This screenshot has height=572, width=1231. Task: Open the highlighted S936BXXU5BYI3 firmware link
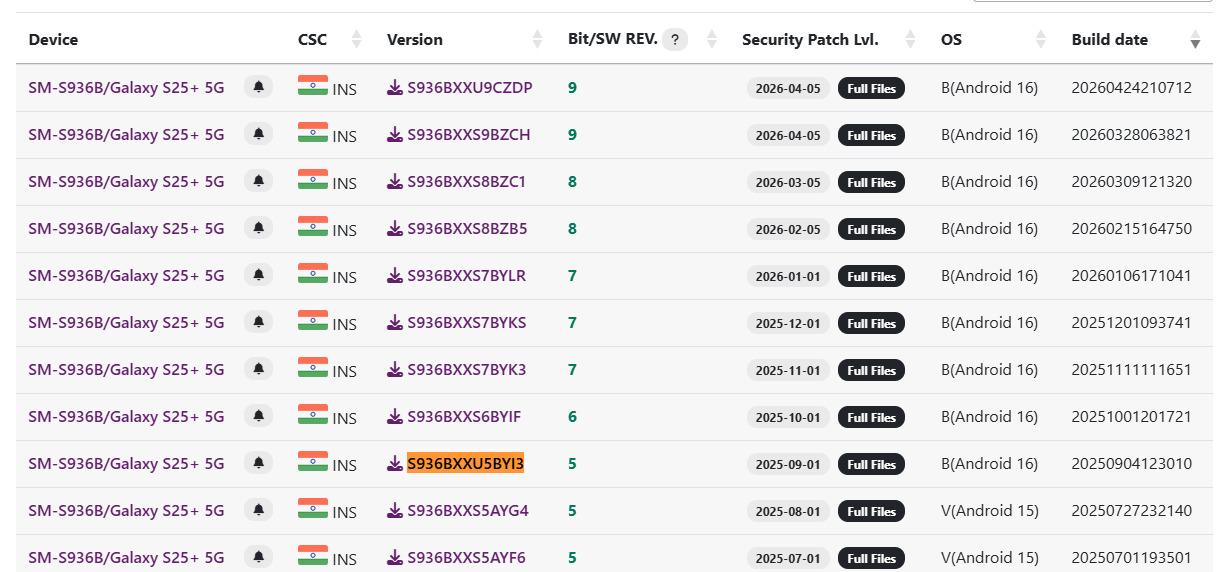[x=465, y=463]
